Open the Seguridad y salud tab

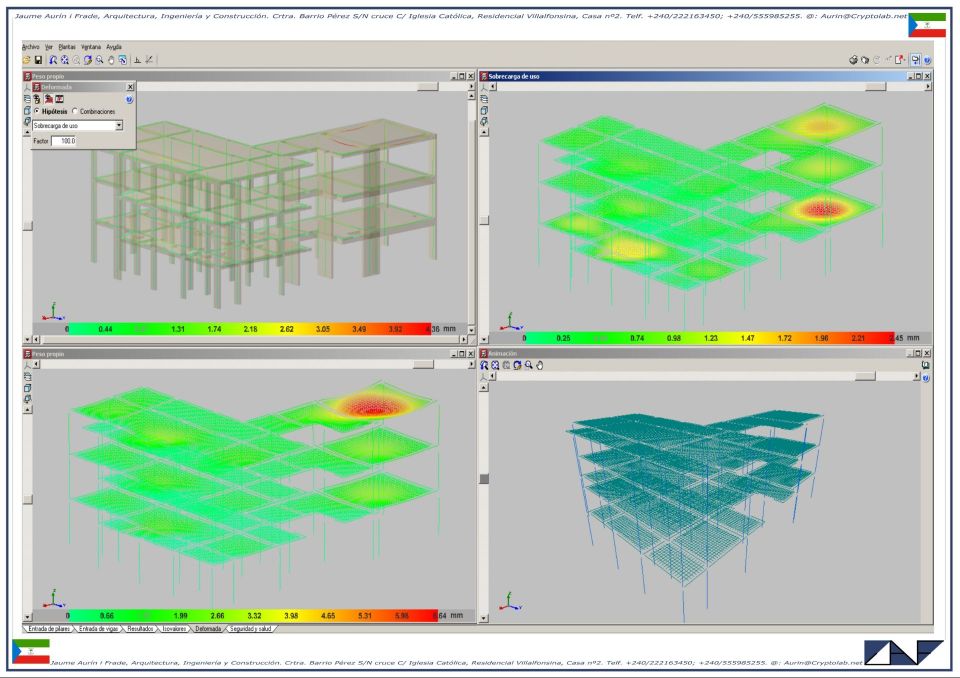(x=252, y=629)
